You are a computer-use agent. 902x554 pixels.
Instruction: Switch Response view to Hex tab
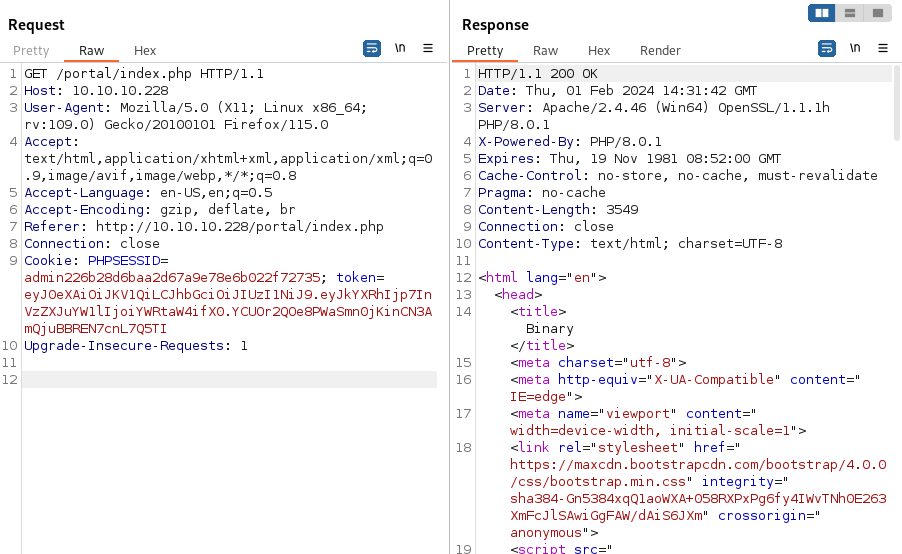599,51
